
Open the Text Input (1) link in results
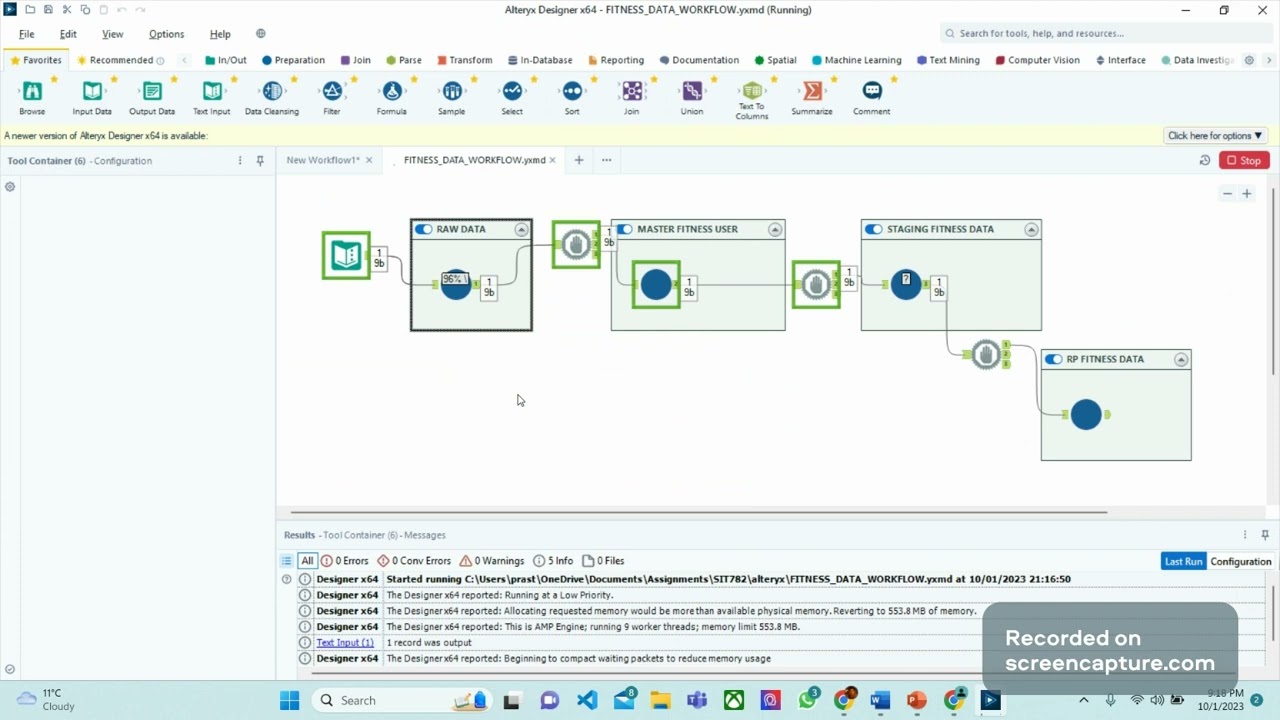(345, 643)
